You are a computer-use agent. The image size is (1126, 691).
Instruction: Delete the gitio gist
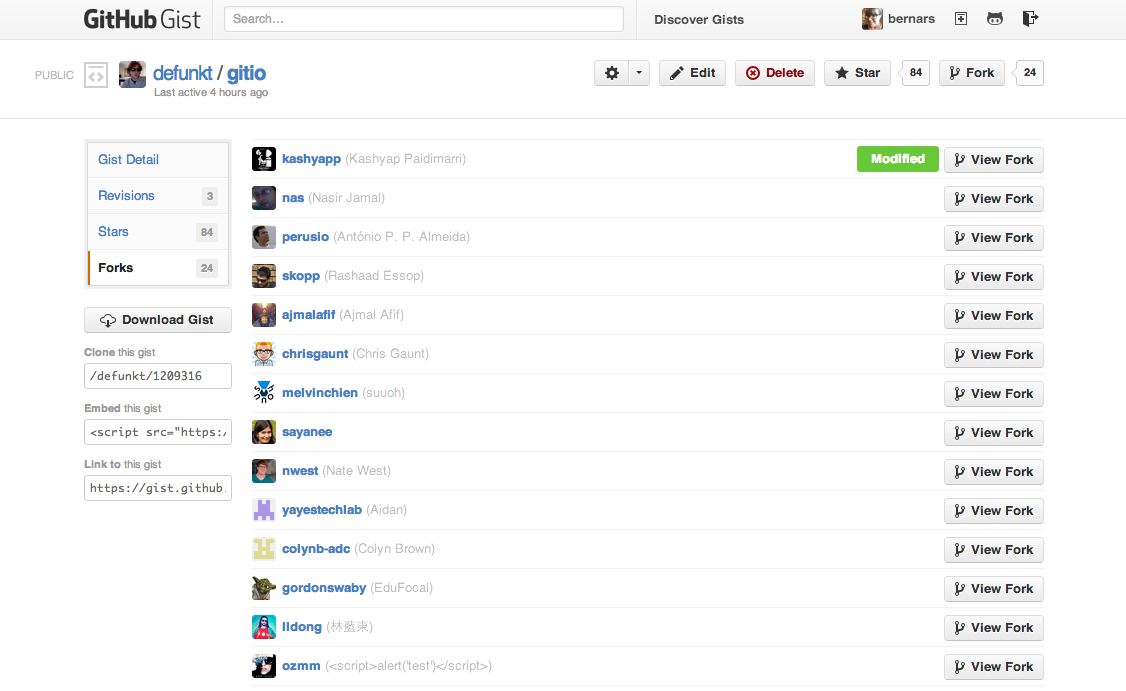pos(774,72)
